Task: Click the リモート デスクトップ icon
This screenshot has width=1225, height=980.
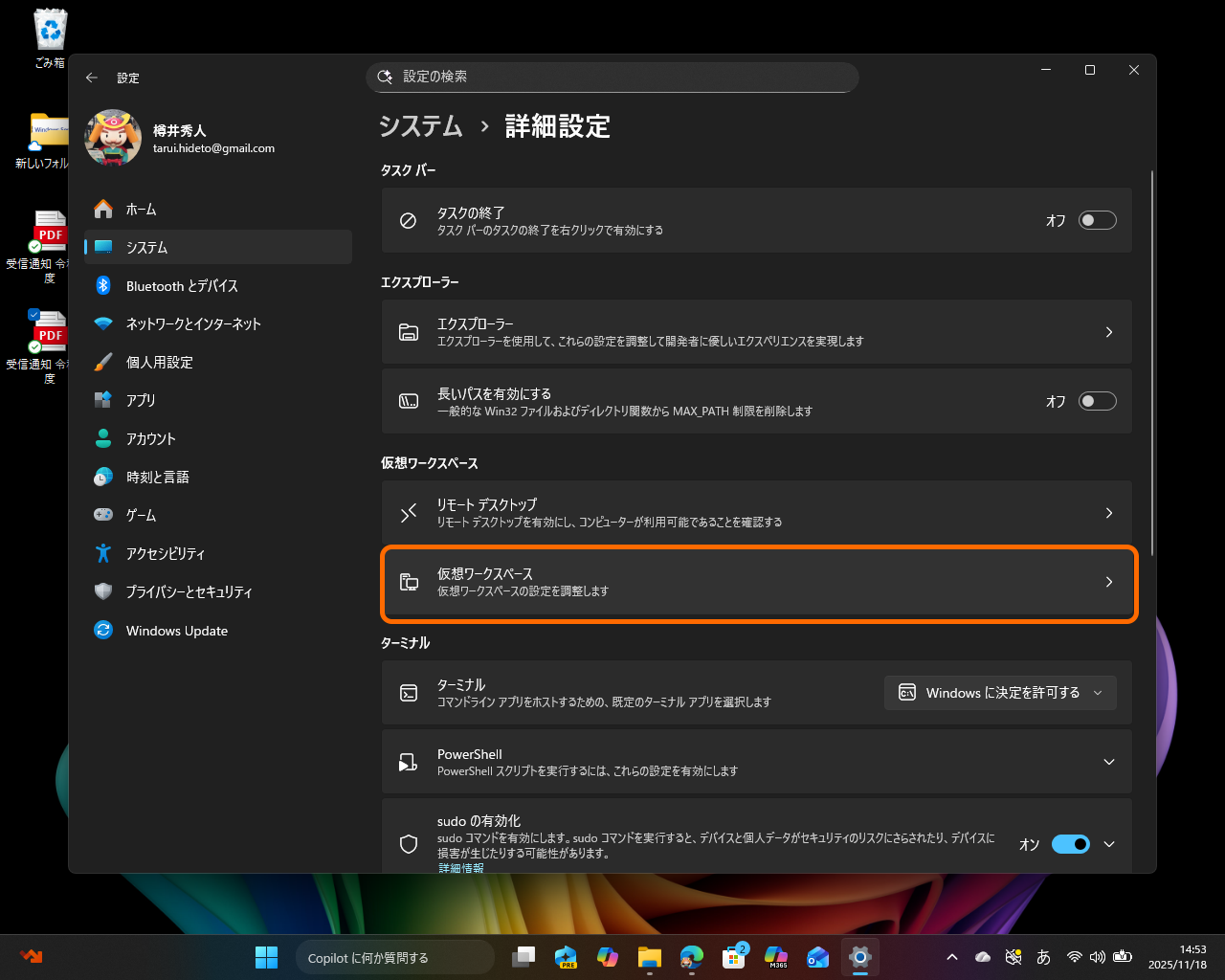Action: click(x=409, y=513)
